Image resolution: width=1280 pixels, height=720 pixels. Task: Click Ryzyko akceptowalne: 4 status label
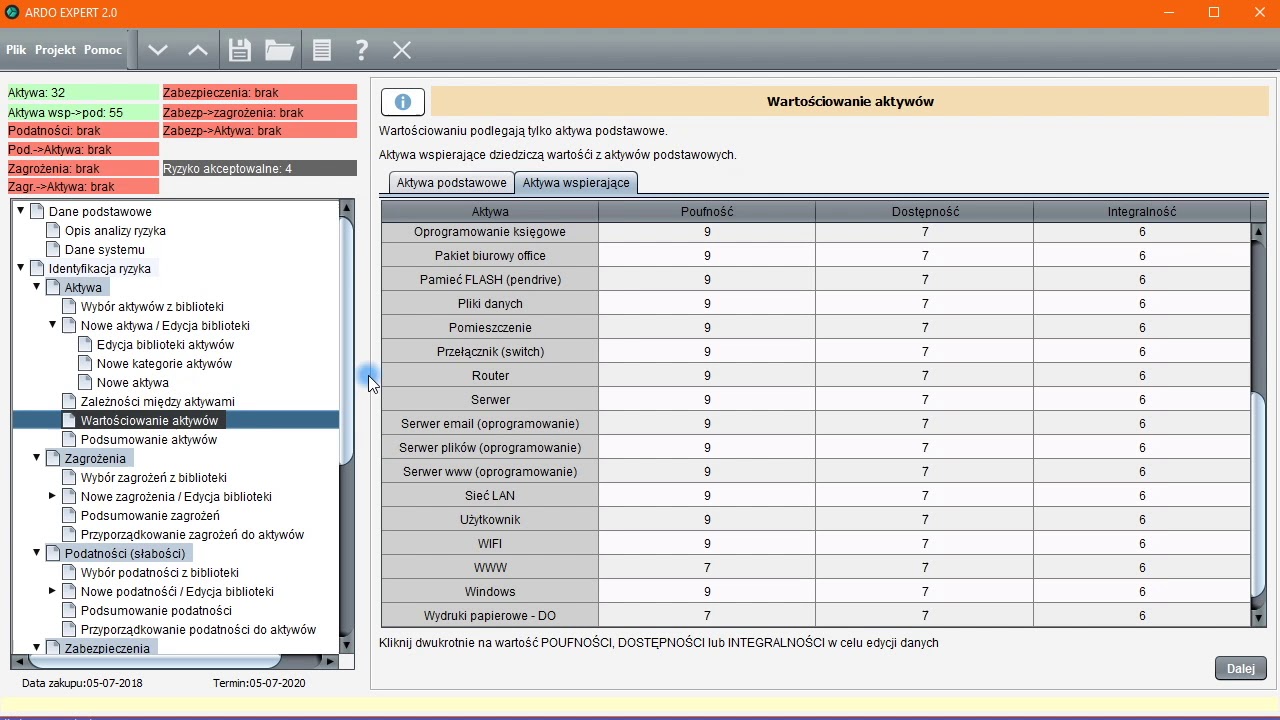pos(260,168)
